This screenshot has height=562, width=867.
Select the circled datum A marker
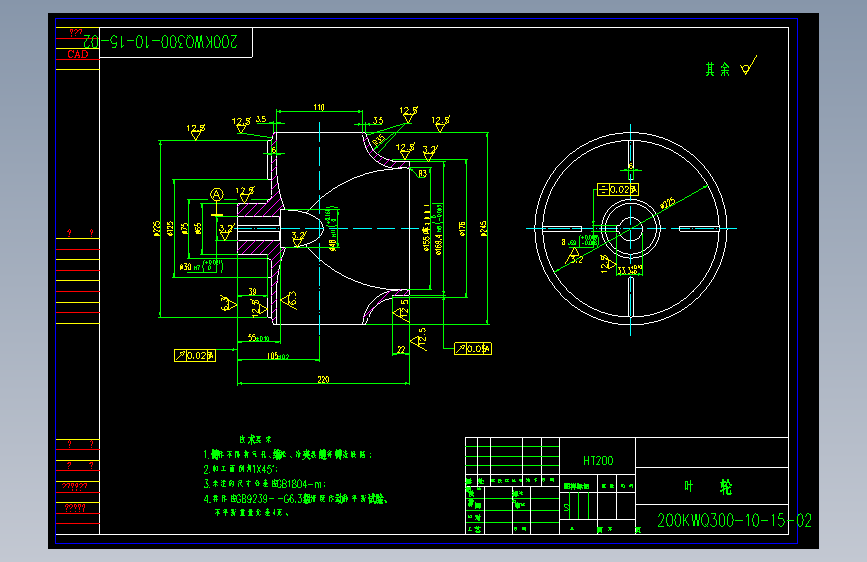[x=217, y=194]
